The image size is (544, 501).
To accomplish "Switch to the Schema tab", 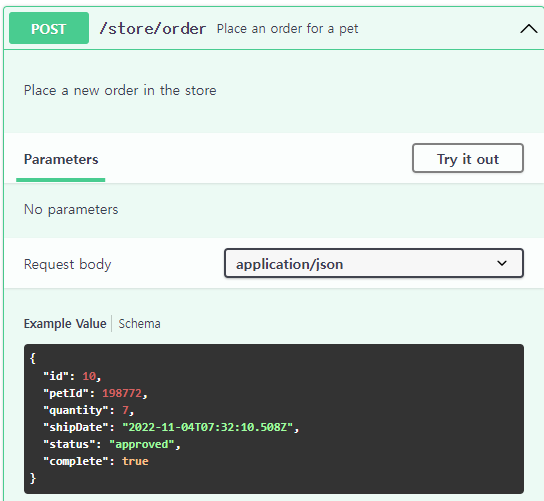I will [x=139, y=323].
